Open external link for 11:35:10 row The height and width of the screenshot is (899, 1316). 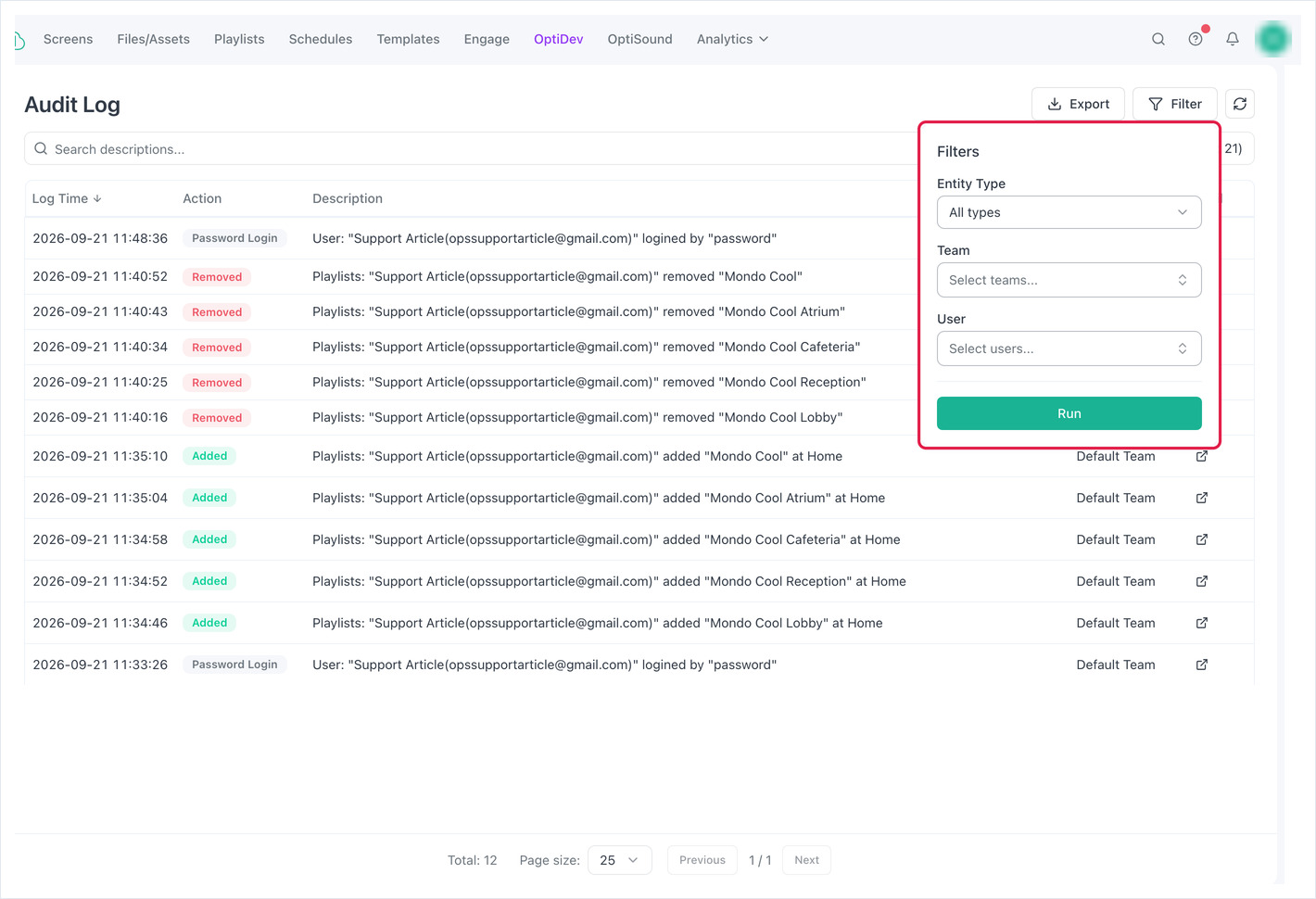point(1202,456)
